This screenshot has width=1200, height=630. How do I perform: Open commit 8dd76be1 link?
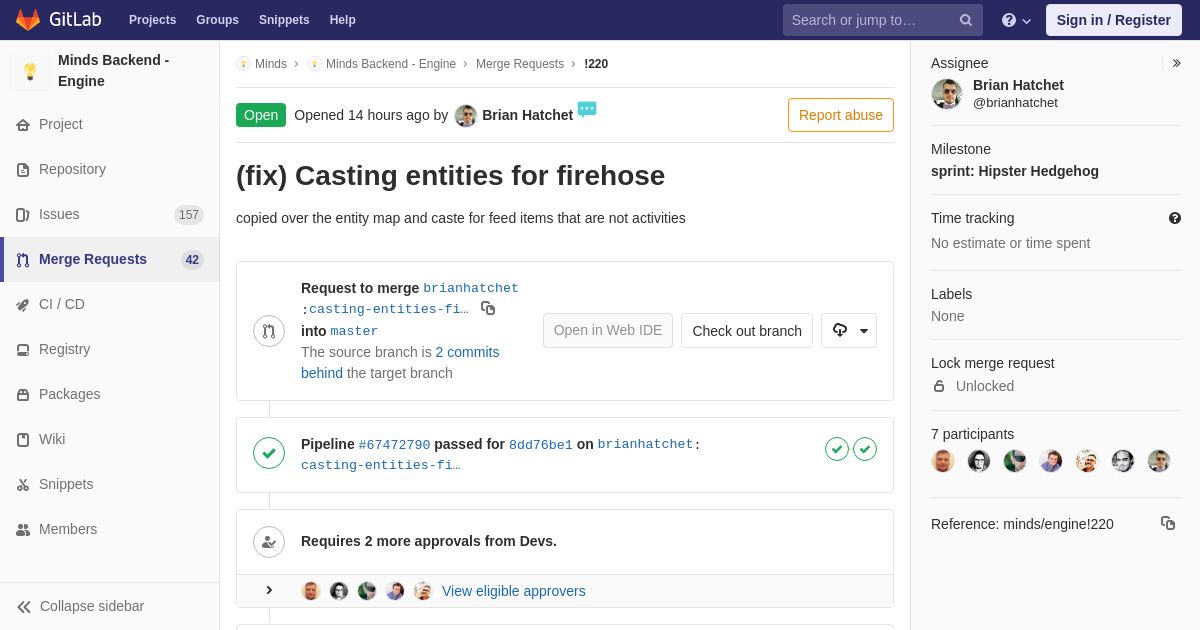[541, 444]
